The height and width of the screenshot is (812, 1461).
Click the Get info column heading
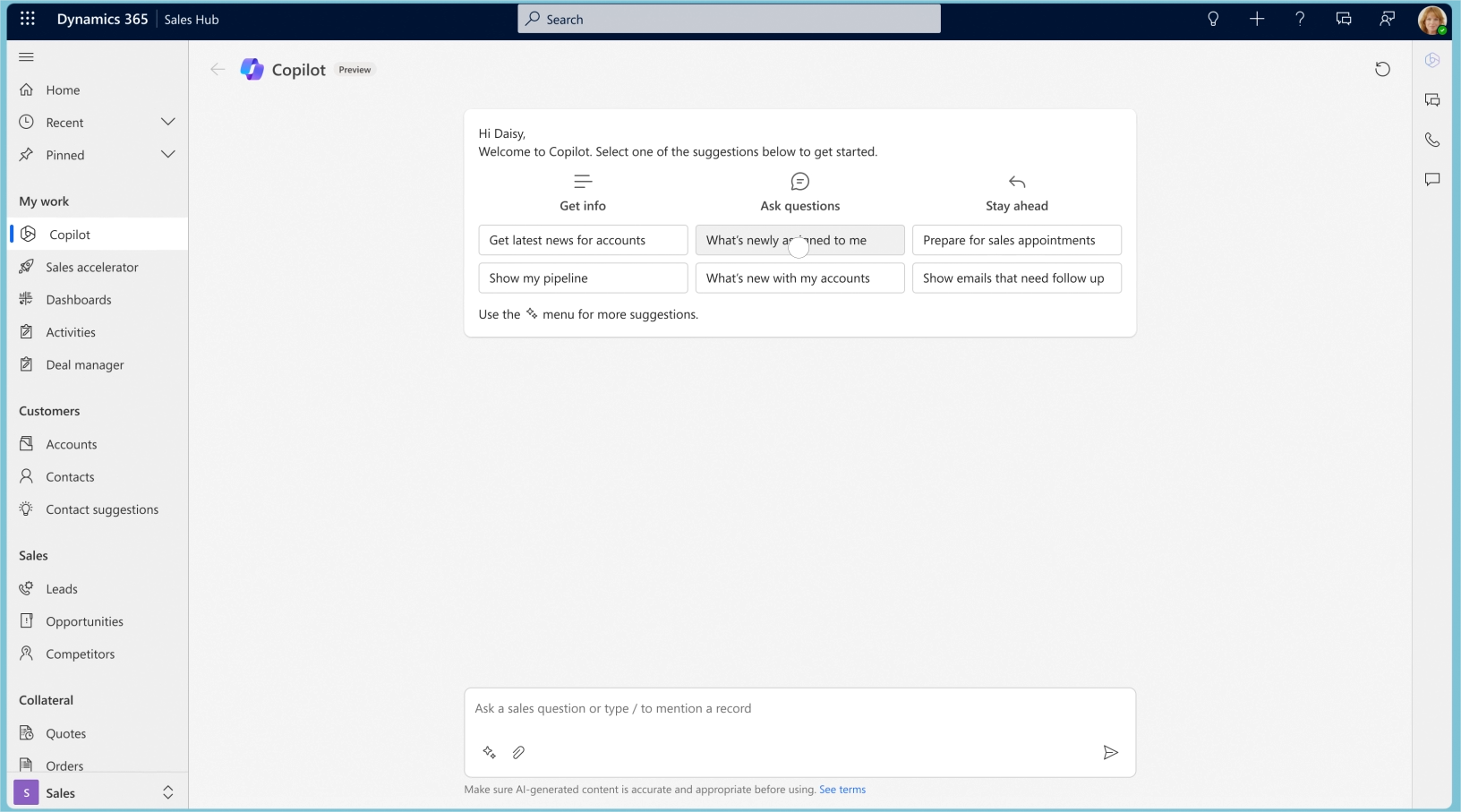point(583,205)
